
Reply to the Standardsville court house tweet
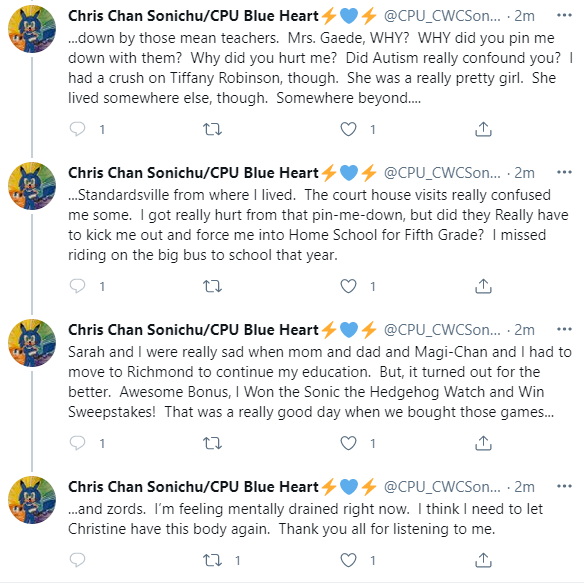pyautogui.click(x=77, y=286)
